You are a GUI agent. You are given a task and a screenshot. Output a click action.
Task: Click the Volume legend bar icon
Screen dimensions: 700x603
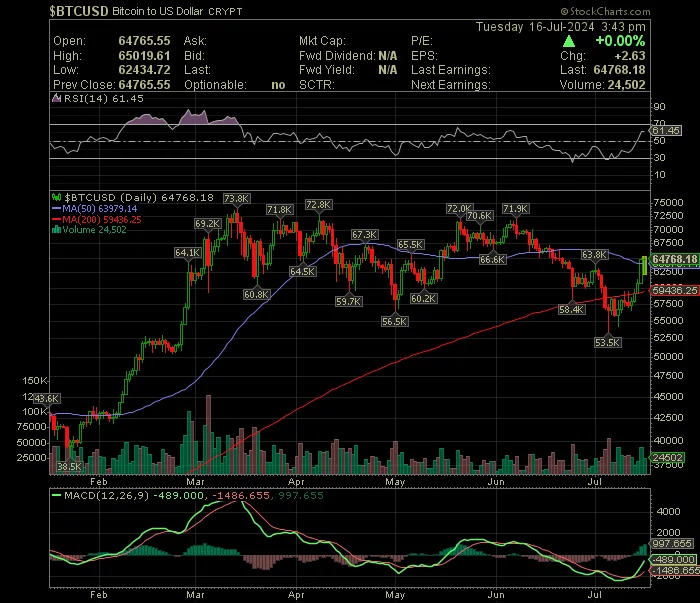(56, 229)
